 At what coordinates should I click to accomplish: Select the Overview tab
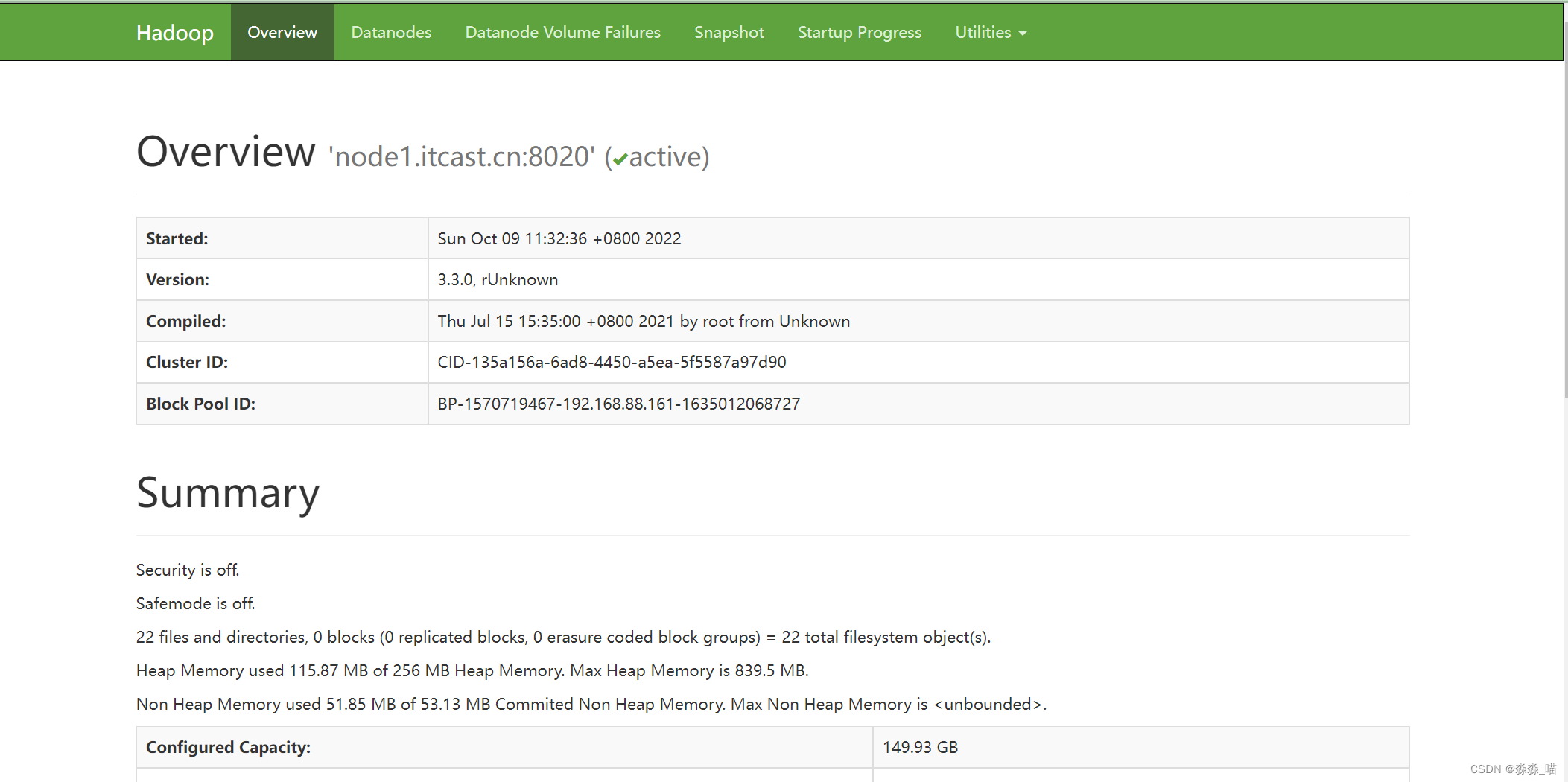[282, 33]
